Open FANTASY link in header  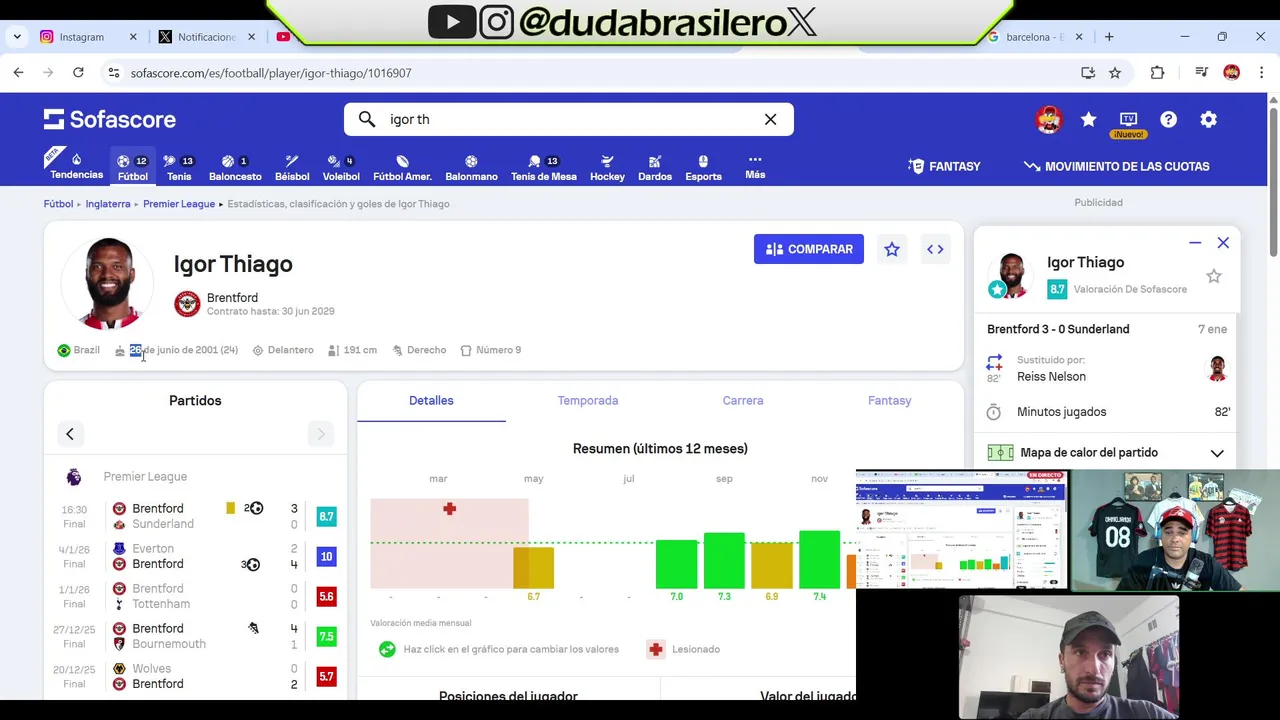click(x=944, y=166)
